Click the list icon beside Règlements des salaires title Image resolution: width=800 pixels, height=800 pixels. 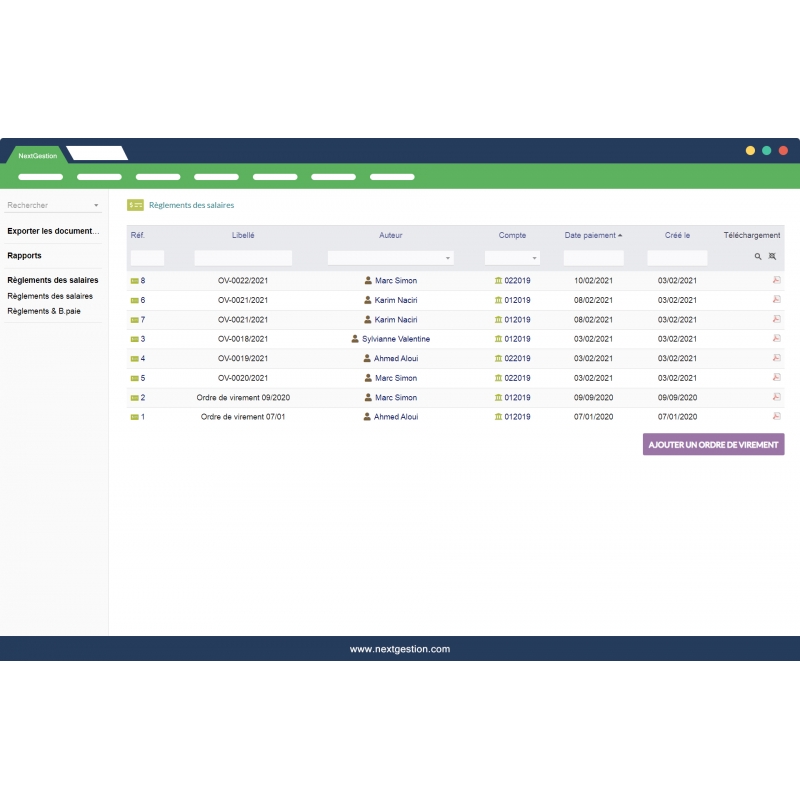tap(135, 205)
